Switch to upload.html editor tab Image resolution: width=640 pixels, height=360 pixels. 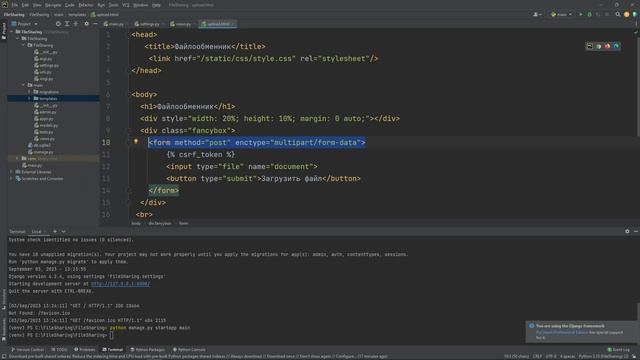tap(218, 24)
